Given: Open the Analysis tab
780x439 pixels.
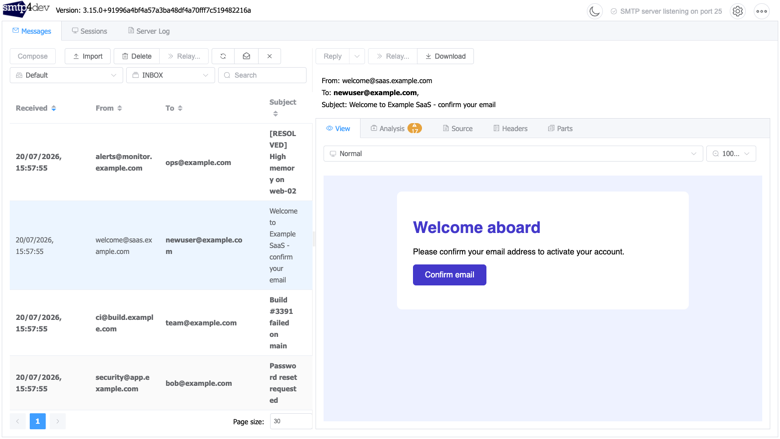Looking at the screenshot, I should [396, 128].
